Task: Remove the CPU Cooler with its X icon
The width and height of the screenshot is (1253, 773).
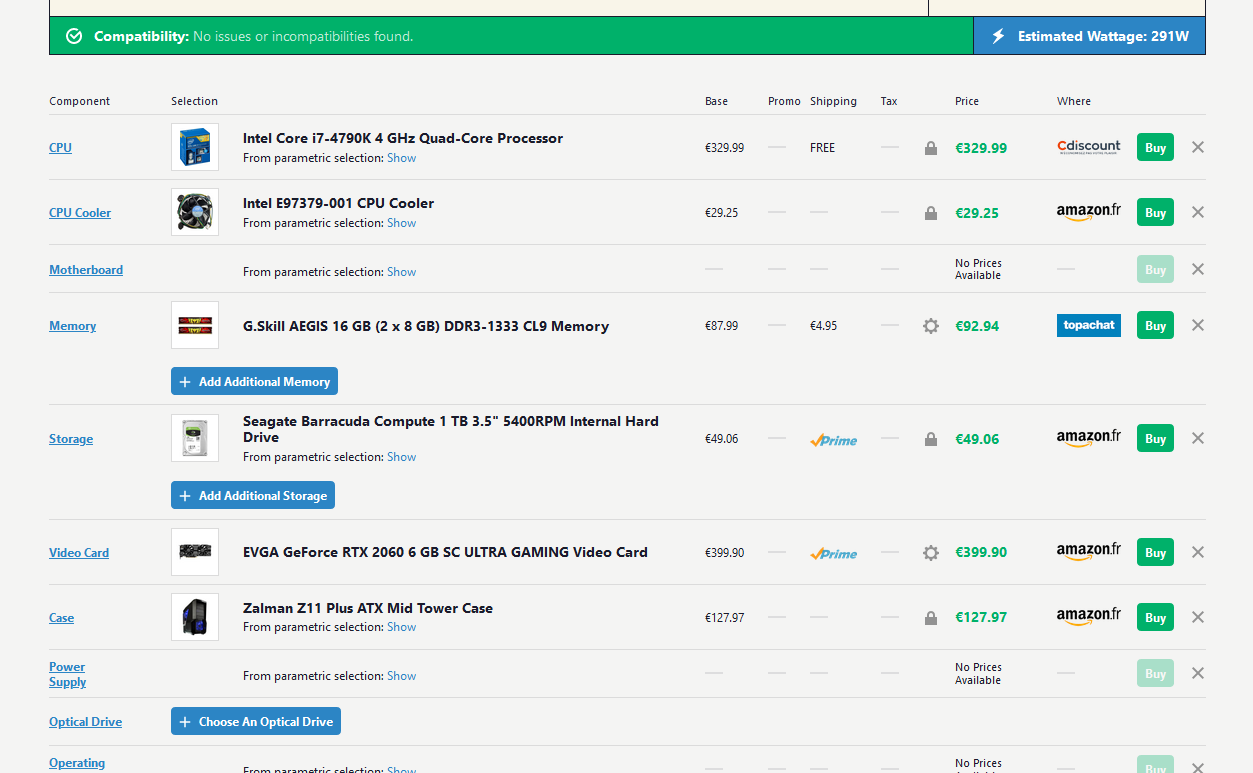Action: pos(1198,212)
